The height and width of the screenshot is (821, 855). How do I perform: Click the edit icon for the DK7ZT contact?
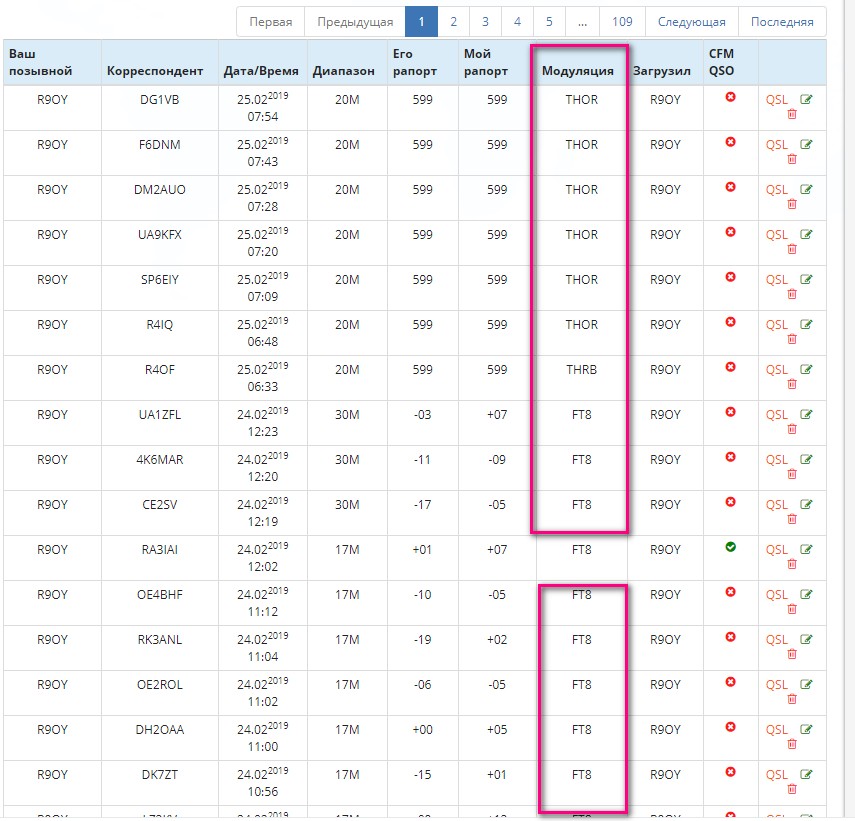click(806, 774)
